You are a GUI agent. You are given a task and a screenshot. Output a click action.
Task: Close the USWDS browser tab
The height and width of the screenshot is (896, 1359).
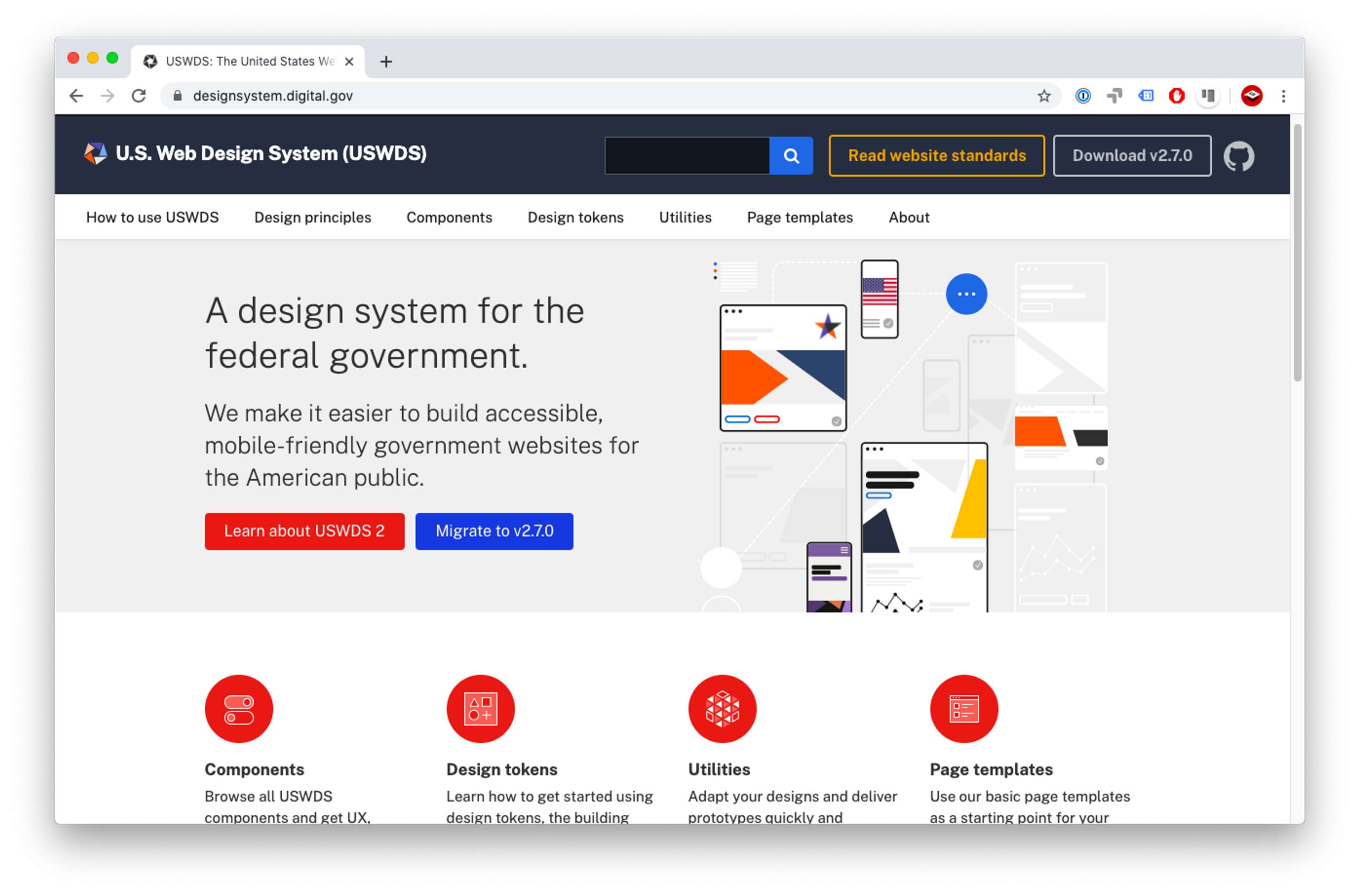click(349, 62)
